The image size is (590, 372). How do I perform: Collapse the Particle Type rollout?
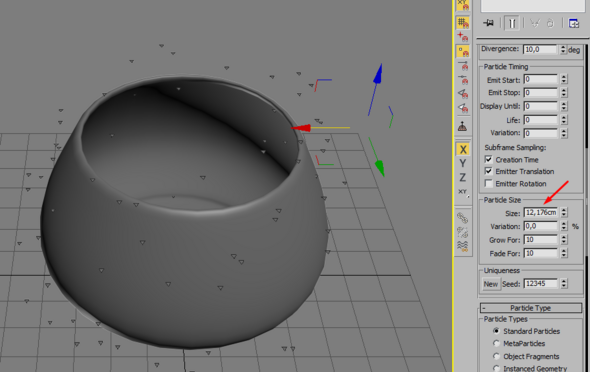(531, 308)
